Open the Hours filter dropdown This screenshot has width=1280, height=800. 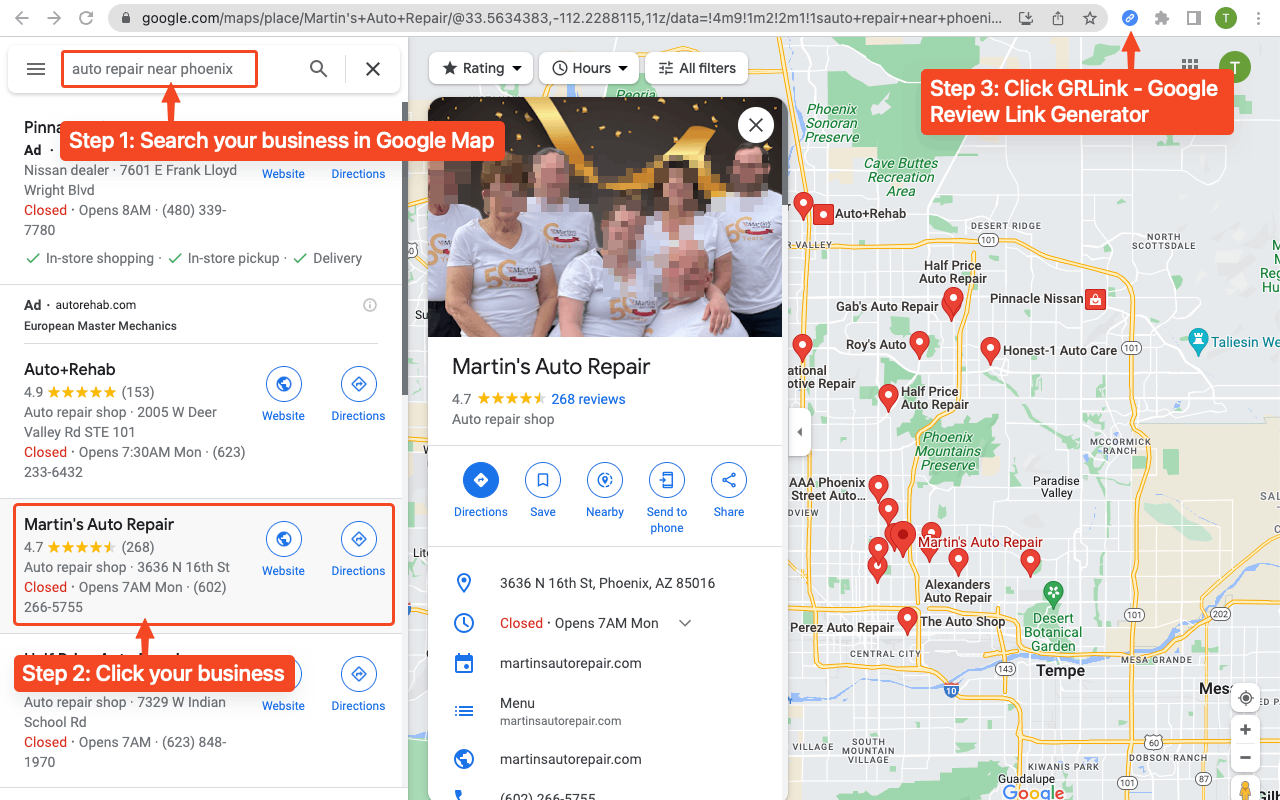pyautogui.click(x=589, y=68)
